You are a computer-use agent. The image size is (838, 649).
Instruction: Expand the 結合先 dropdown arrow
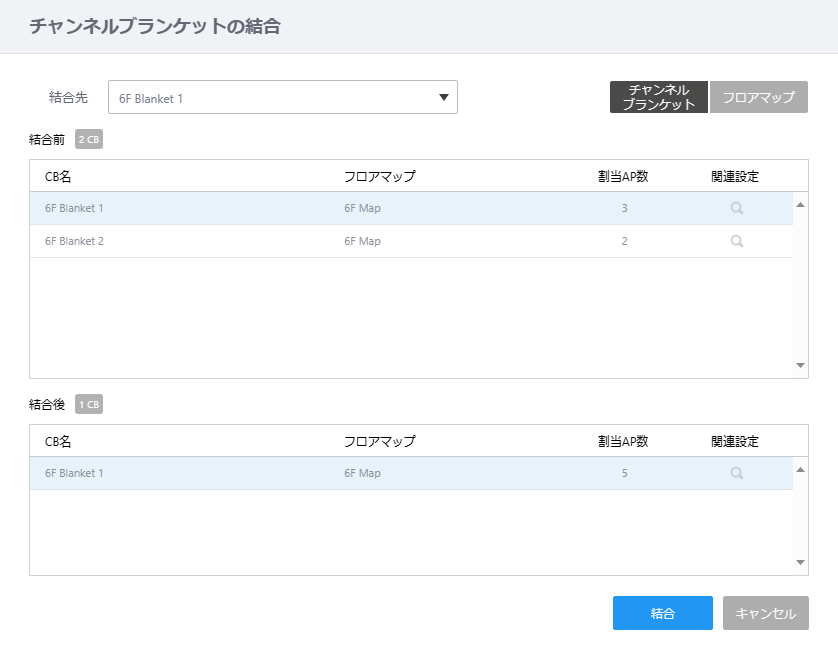(x=444, y=97)
